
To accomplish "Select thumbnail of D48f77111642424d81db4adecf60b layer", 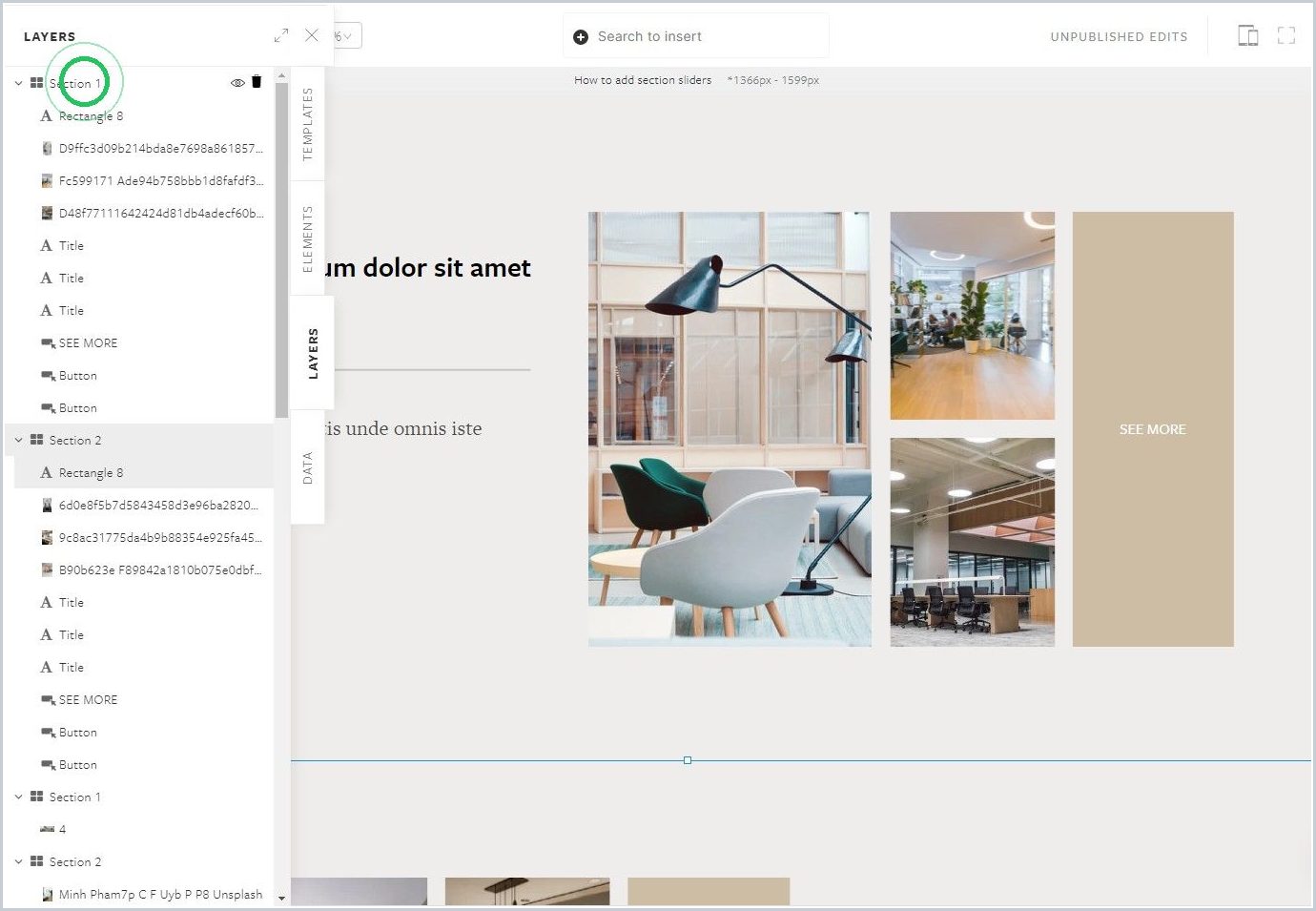I will (x=47, y=214).
